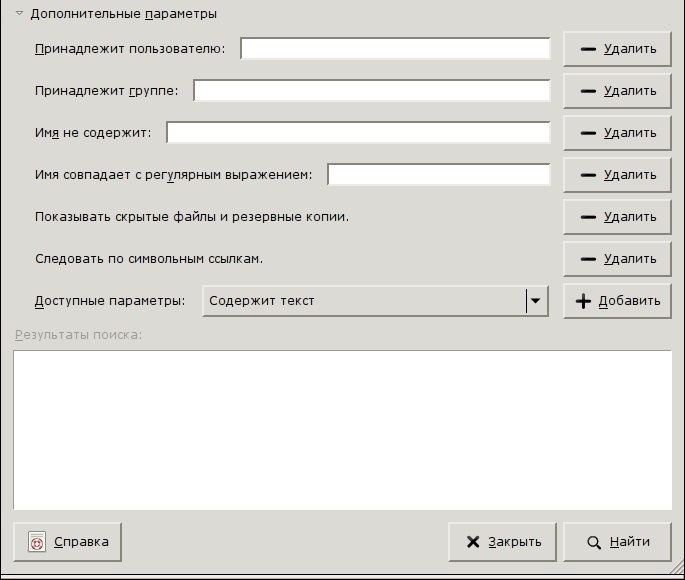The image size is (685, 580).
Task: Remove the Следовать по символьным ссылкам option
Action: tap(617, 259)
